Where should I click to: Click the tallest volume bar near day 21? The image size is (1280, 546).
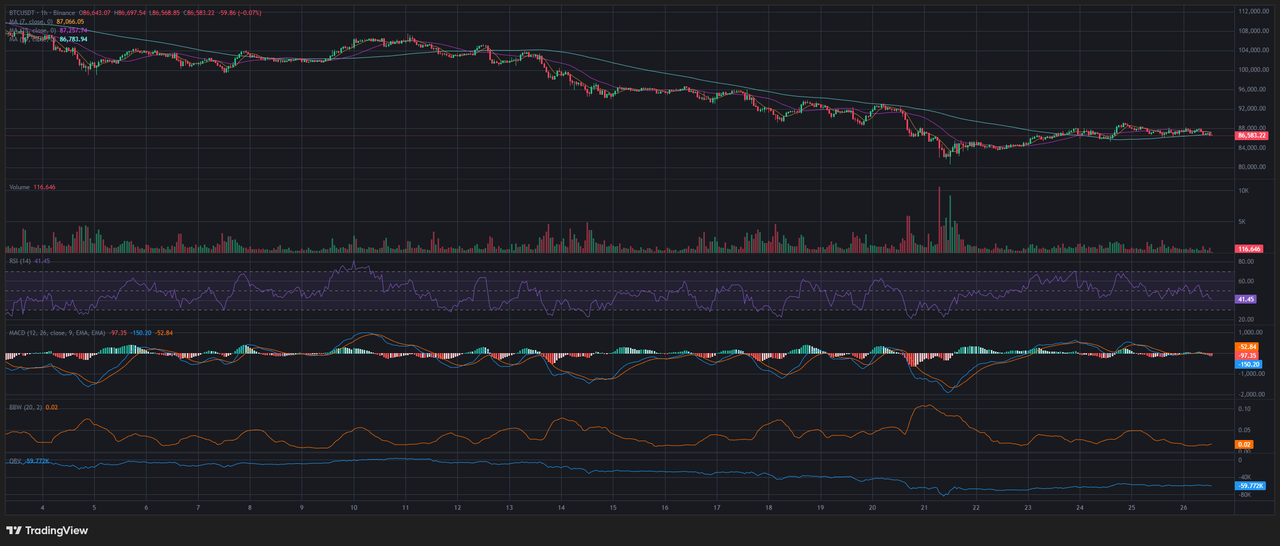tap(939, 220)
